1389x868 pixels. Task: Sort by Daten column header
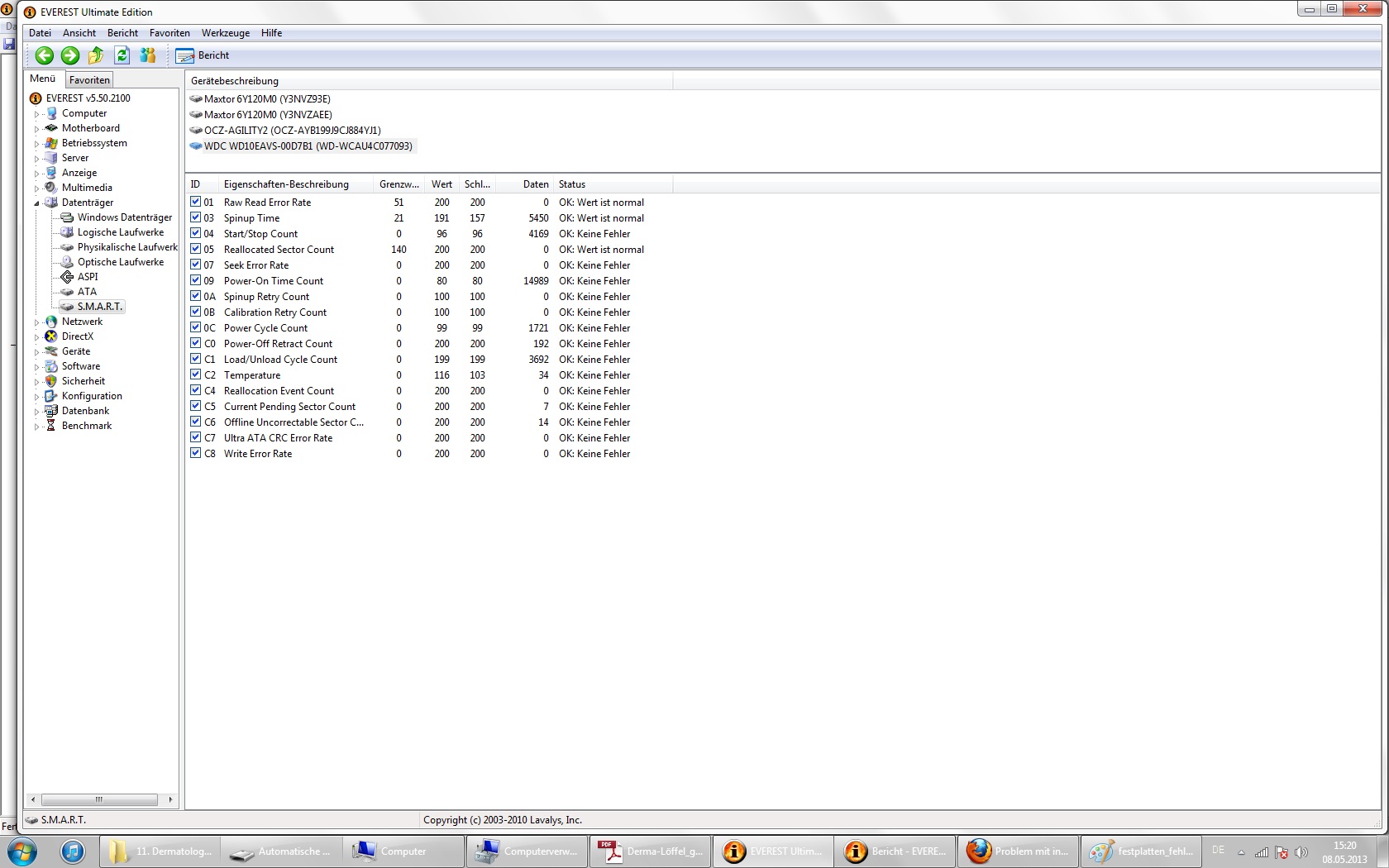pos(527,184)
